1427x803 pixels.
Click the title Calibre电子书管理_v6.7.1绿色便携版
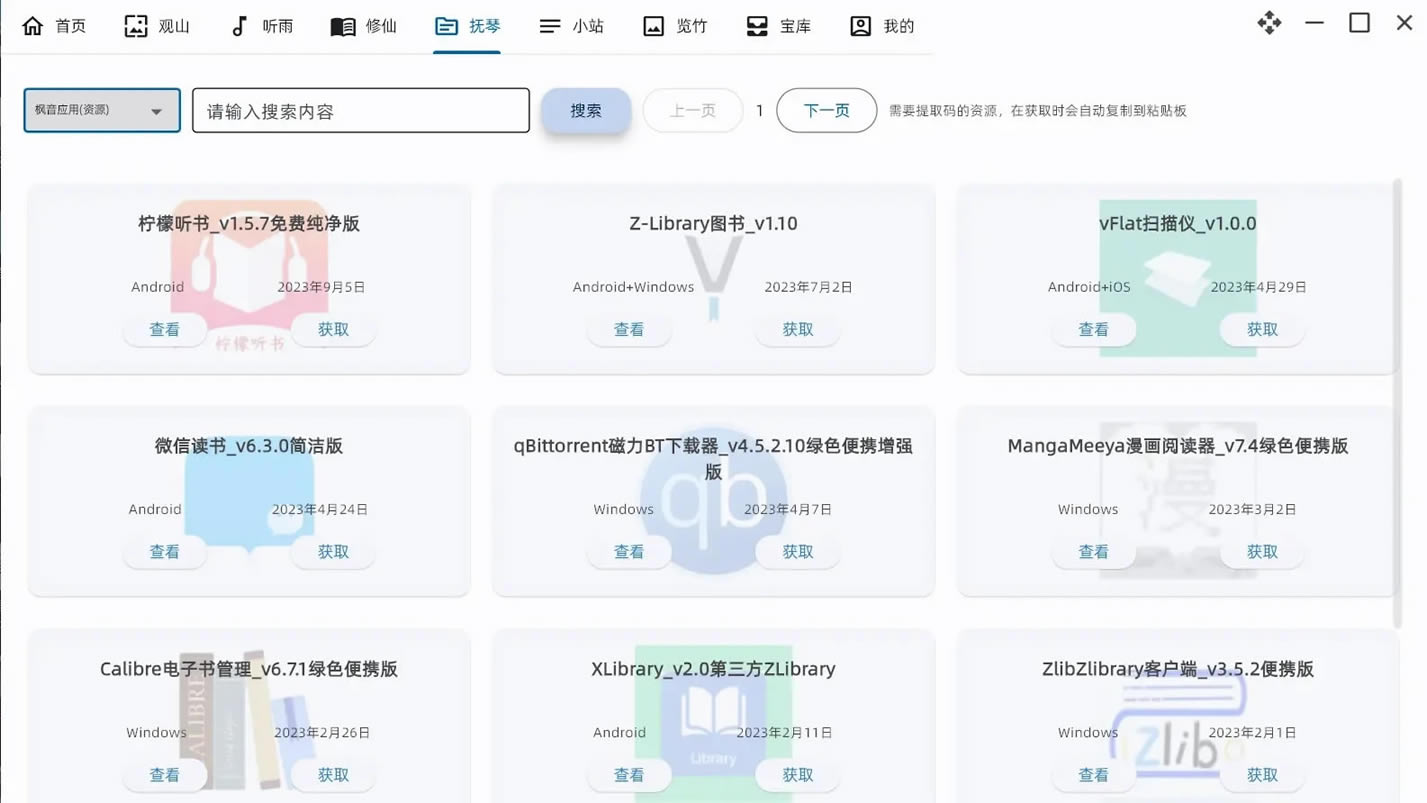tap(249, 669)
